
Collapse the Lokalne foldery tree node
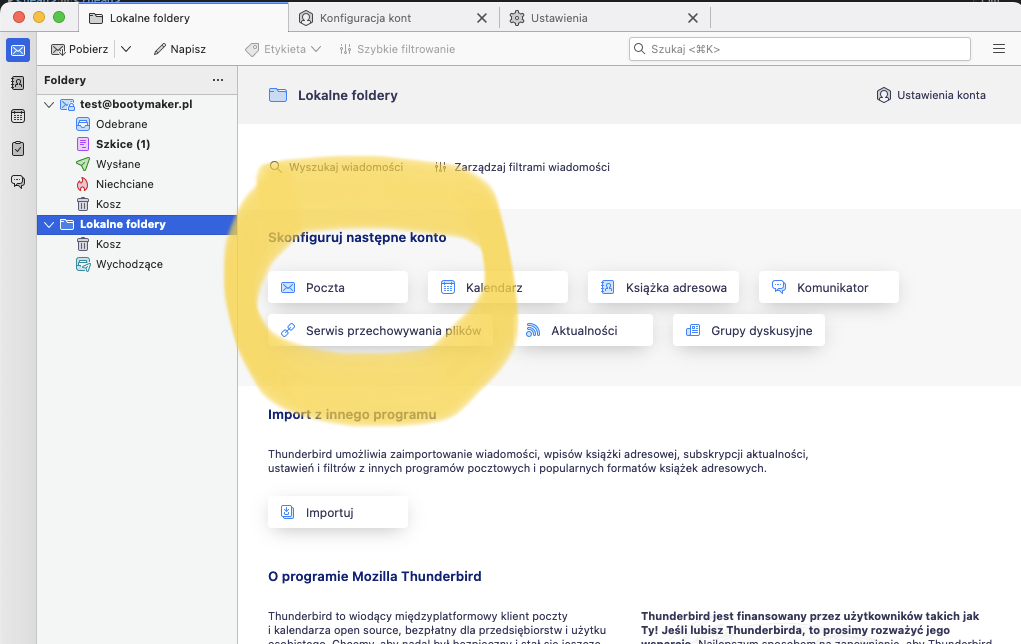click(x=49, y=224)
